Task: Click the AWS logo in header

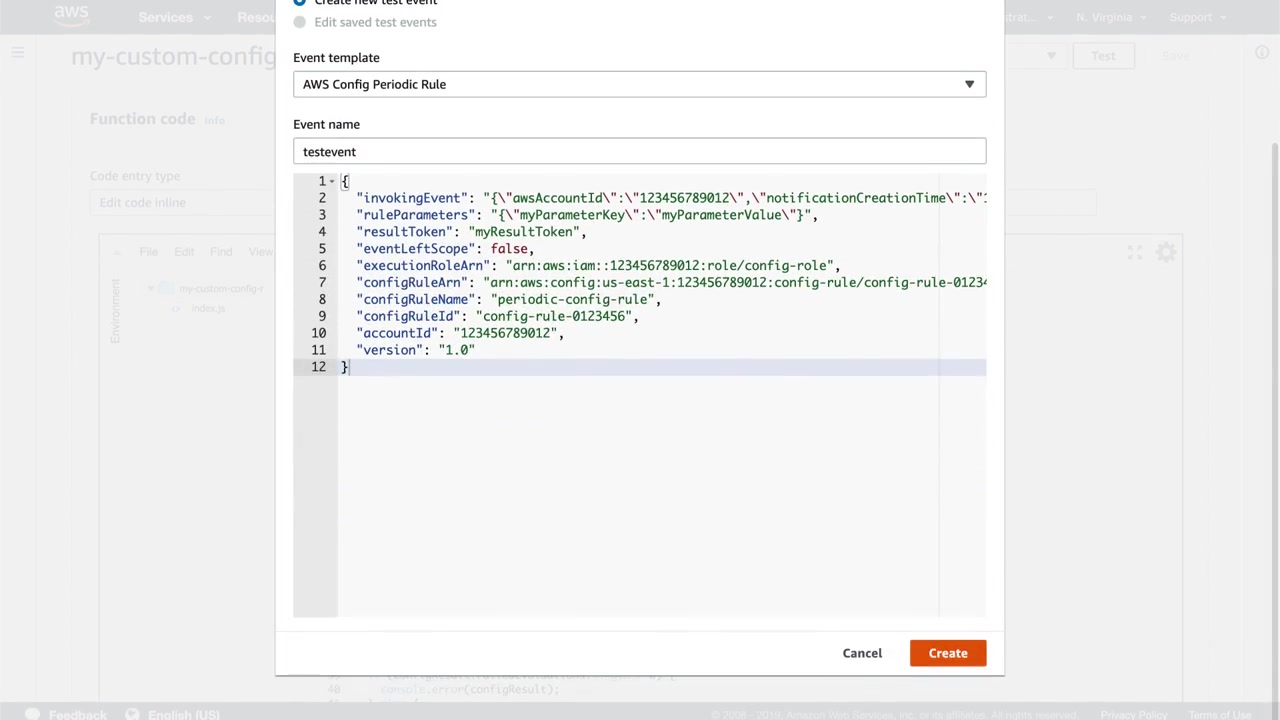Action: [71, 15]
